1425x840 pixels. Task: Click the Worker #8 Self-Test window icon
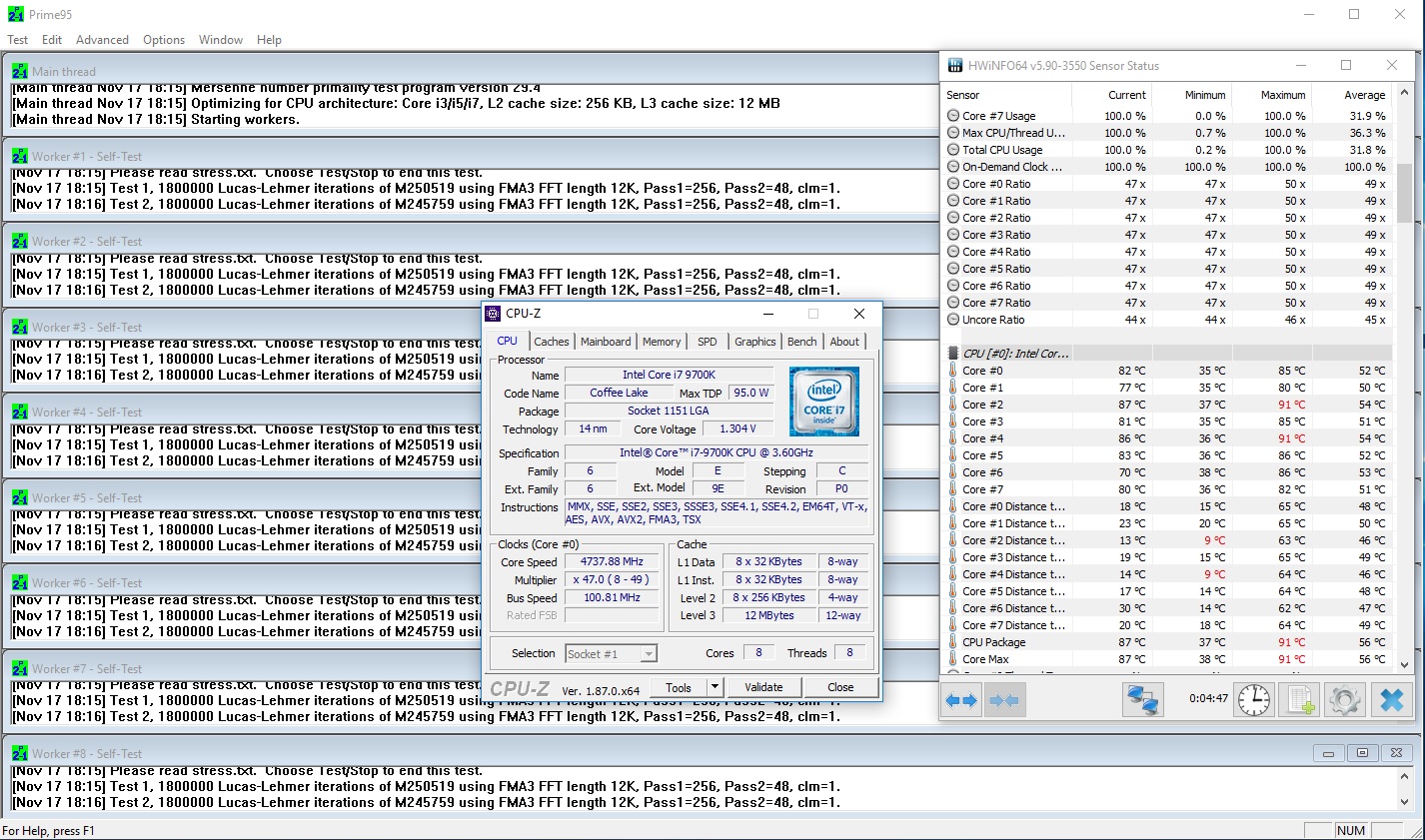(20, 753)
